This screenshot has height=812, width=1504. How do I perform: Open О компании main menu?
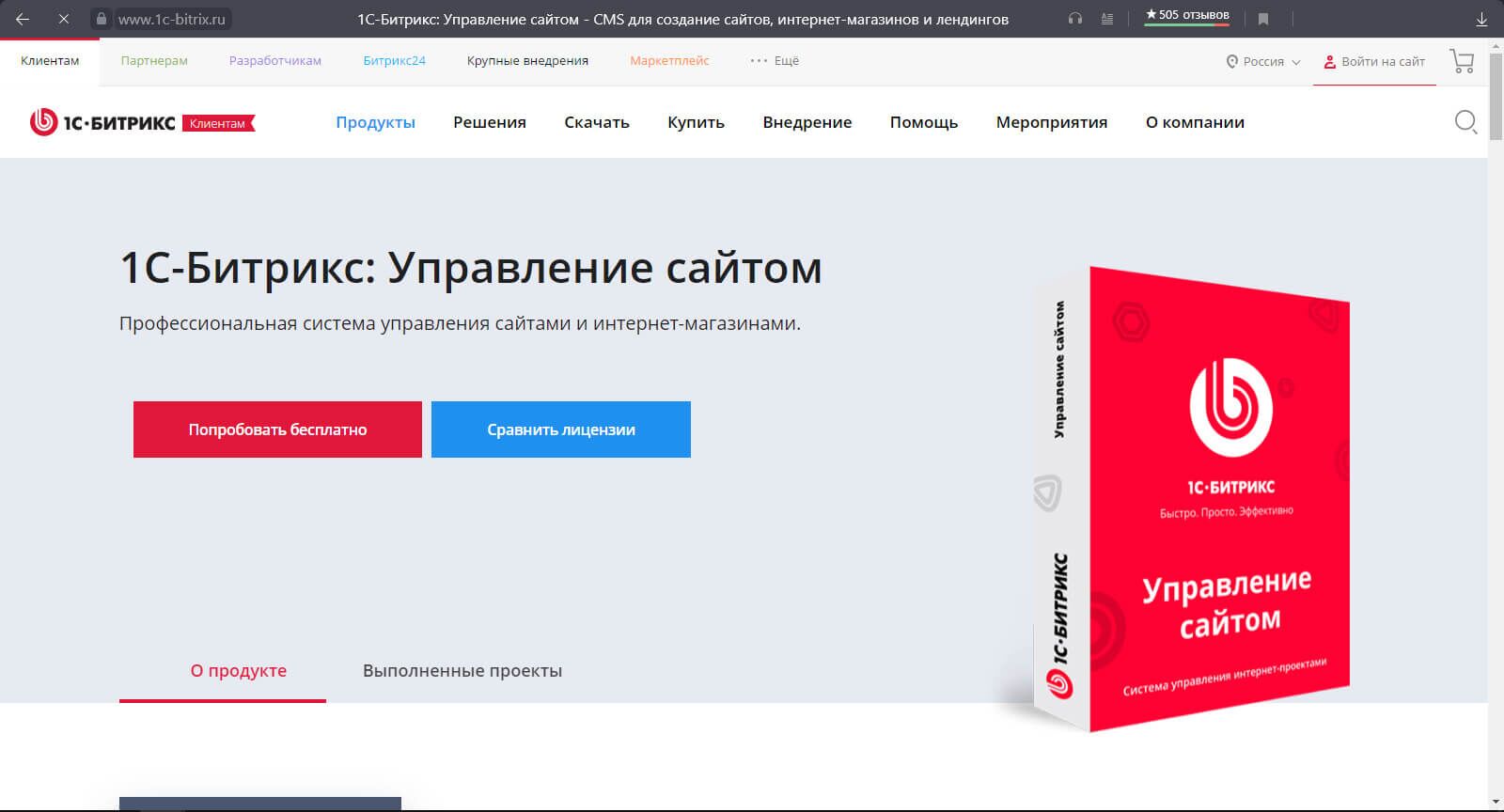(1195, 122)
